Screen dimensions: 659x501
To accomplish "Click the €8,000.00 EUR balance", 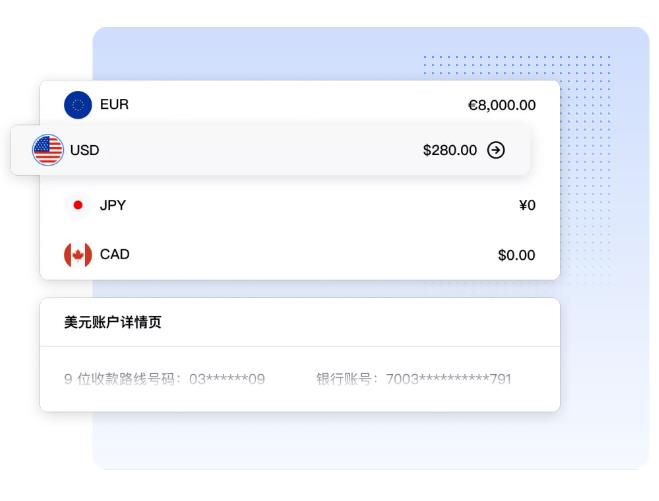I will (x=501, y=105).
